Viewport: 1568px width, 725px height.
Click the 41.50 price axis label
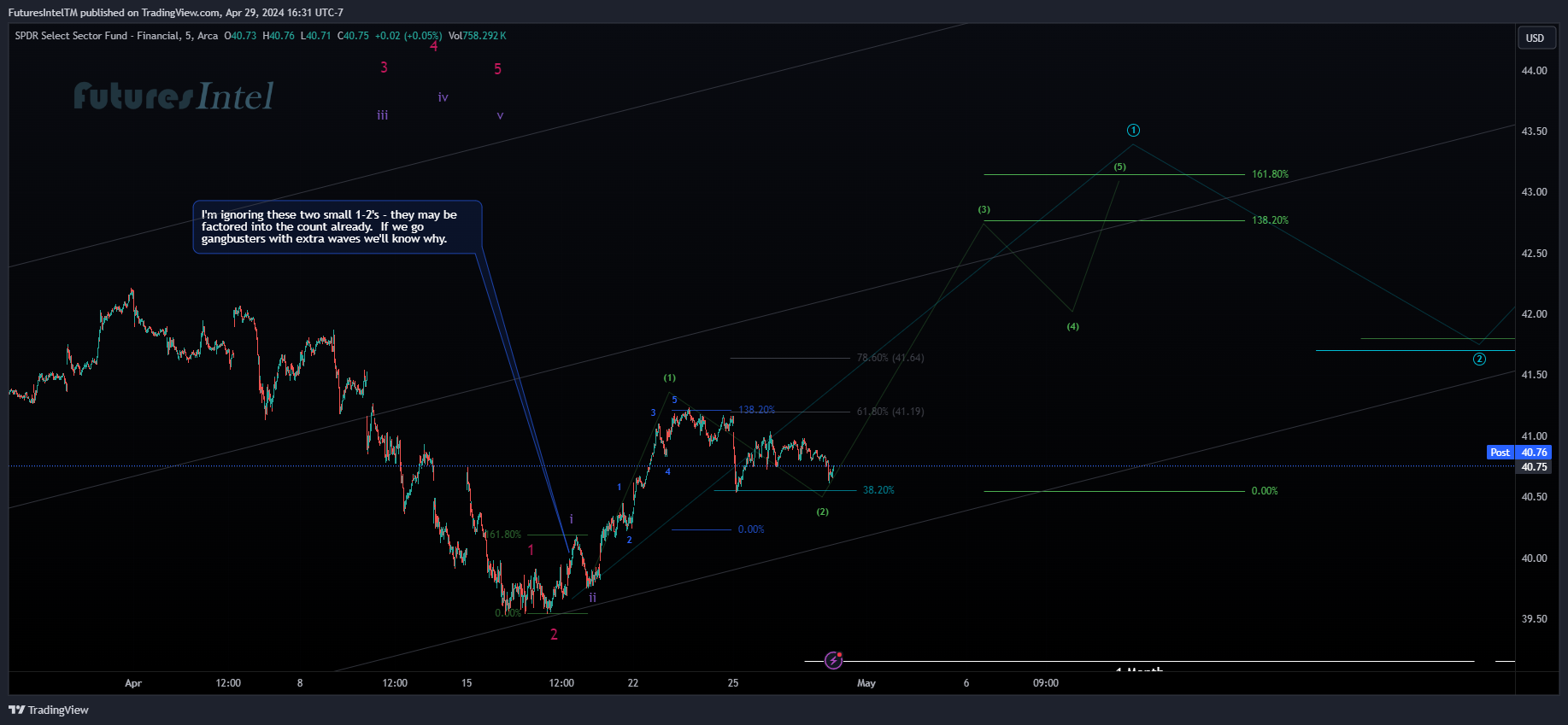pyautogui.click(x=1534, y=375)
